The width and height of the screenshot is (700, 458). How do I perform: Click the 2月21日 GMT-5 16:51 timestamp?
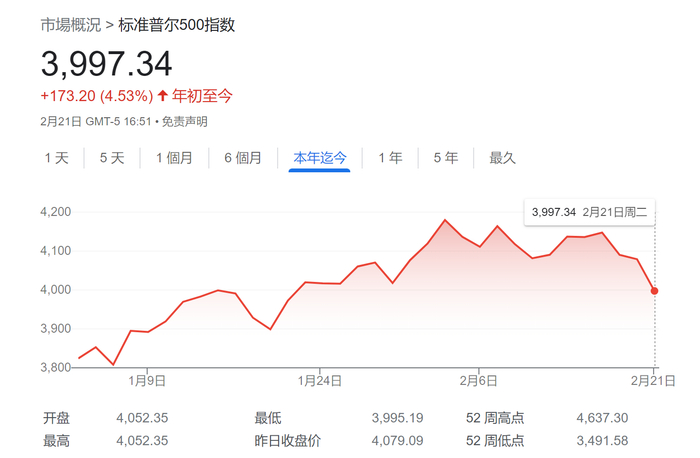pos(96,121)
